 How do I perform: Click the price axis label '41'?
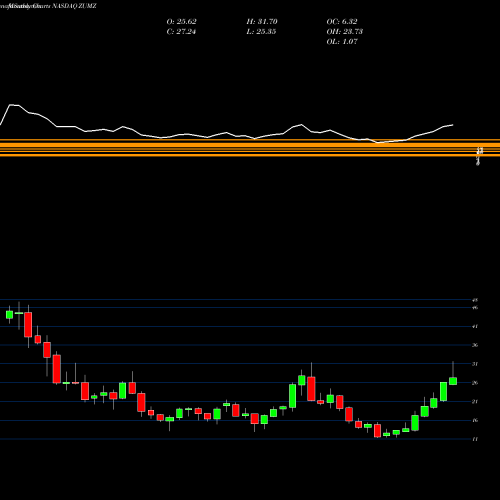pos(475,326)
